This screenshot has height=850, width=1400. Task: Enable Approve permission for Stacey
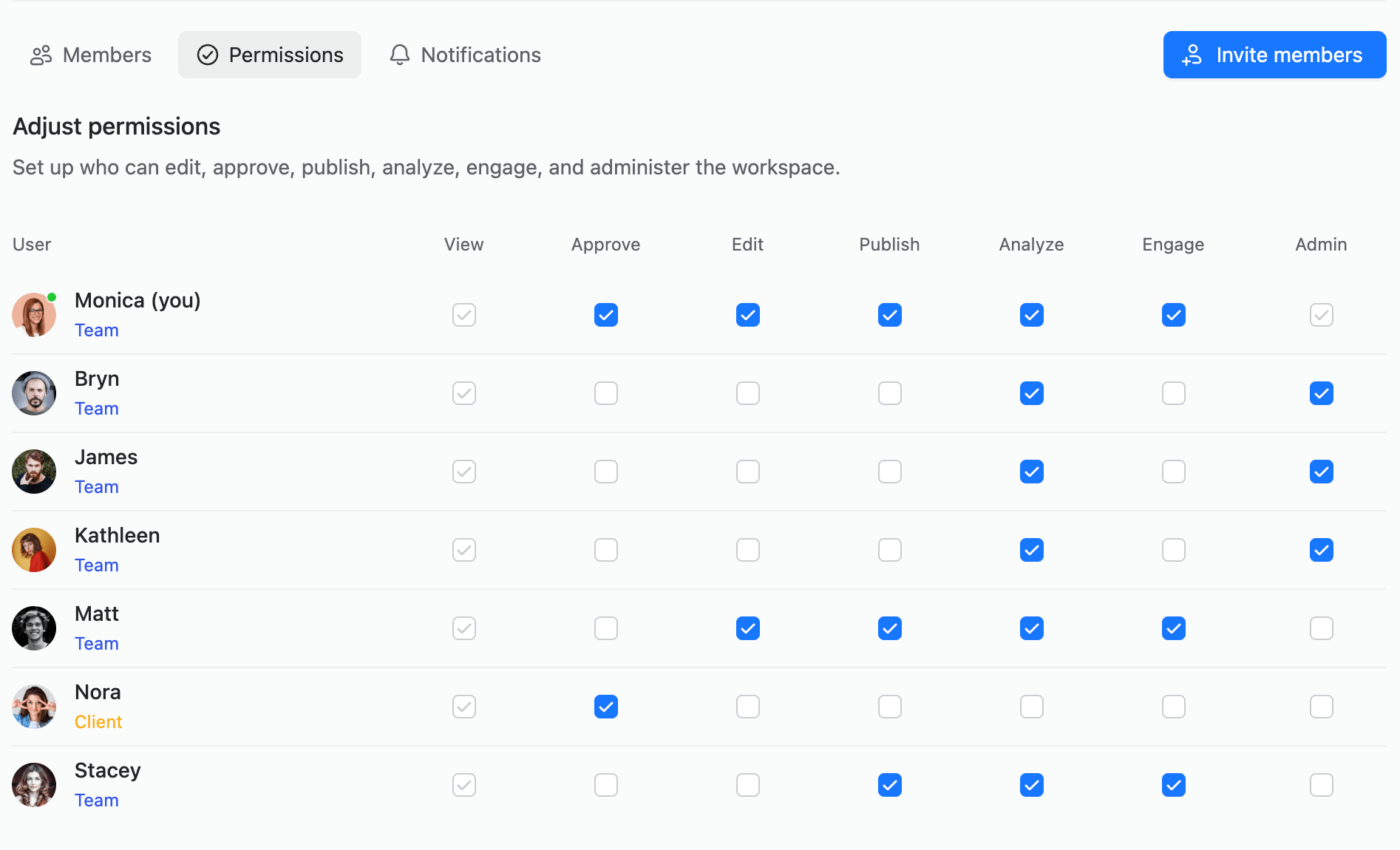(606, 785)
